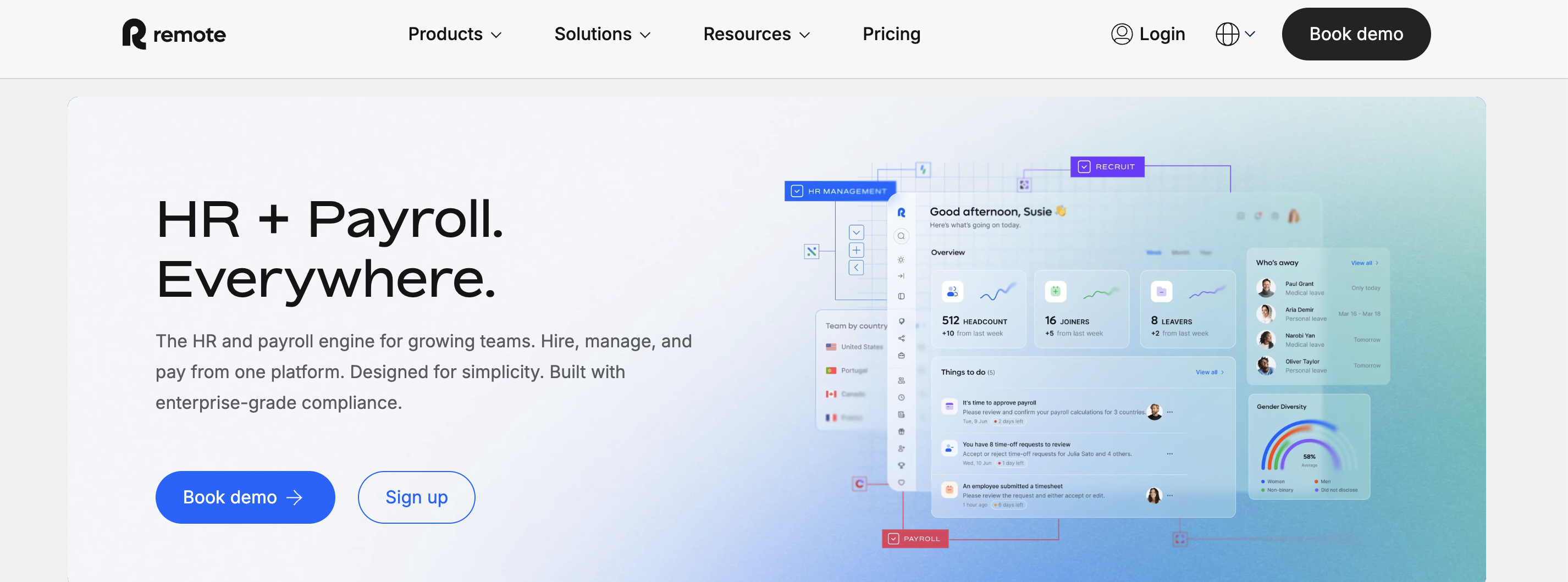This screenshot has height=582, width=1568.
Task: Go to the Pricing page
Action: click(891, 34)
